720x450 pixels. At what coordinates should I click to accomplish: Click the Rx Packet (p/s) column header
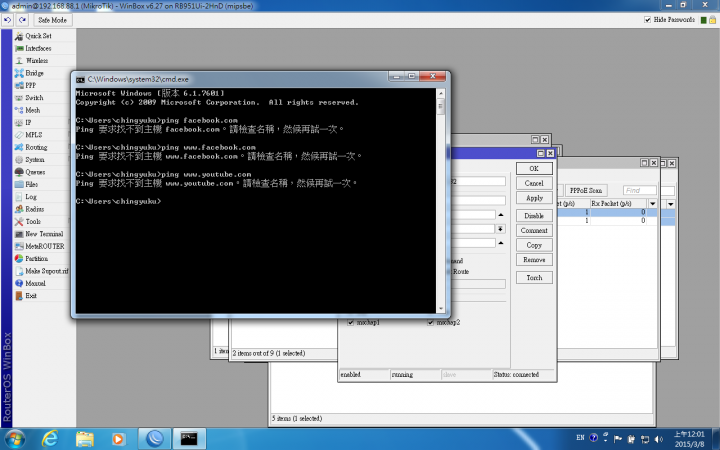619,203
